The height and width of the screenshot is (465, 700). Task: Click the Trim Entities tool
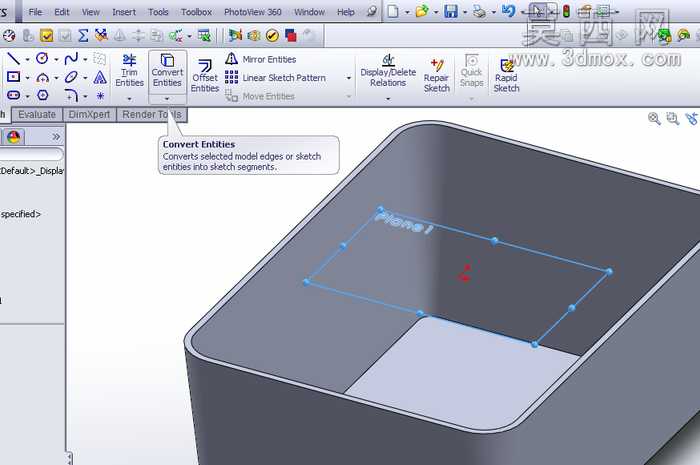(x=129, y=71)
